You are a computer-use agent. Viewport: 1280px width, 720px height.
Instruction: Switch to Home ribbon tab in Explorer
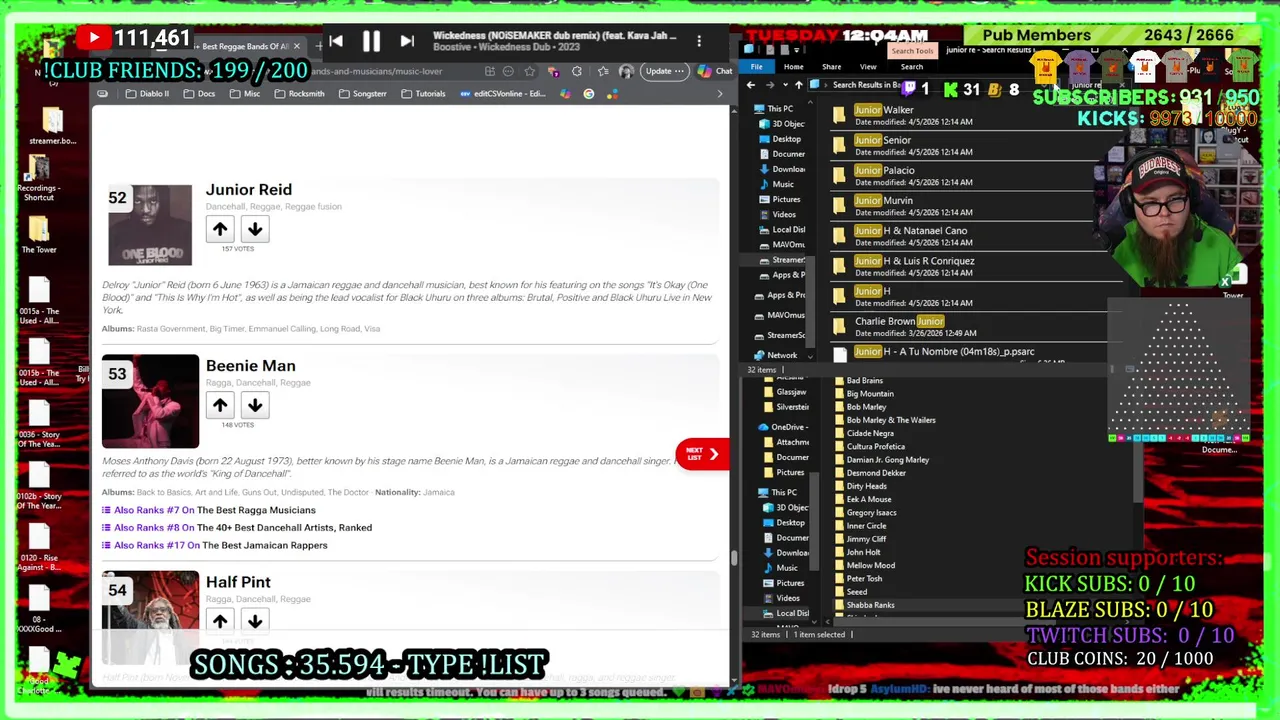point(793,67)
